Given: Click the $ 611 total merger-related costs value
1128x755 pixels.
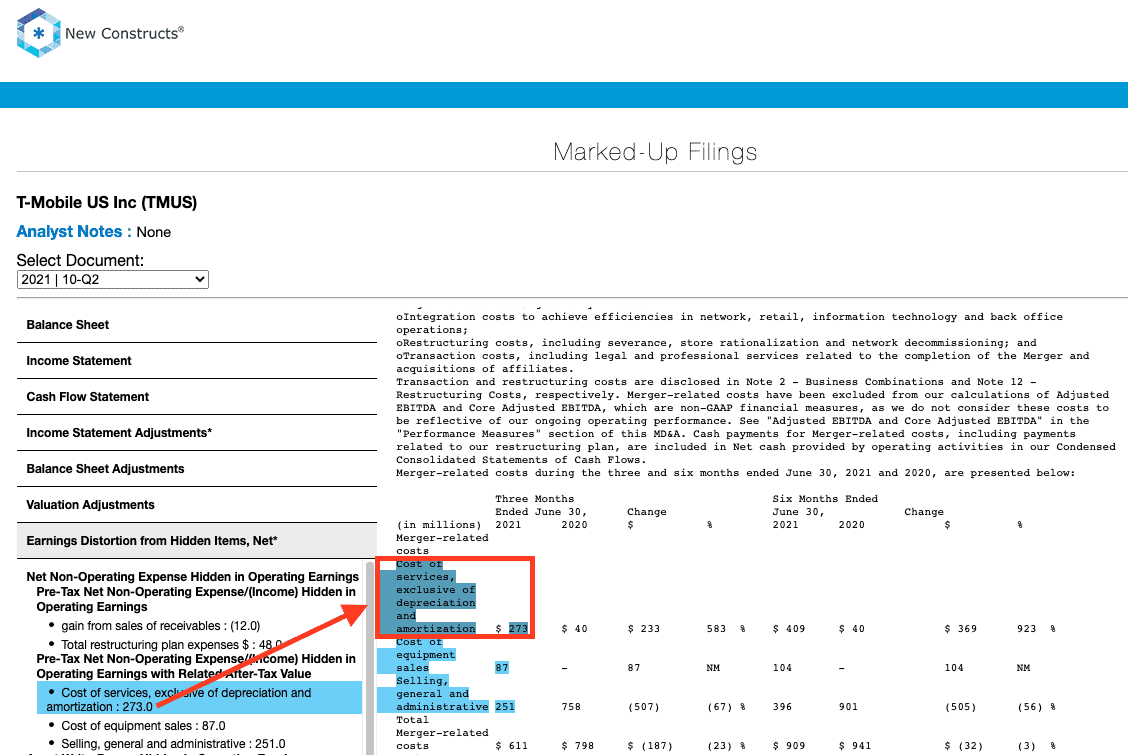Looking at the screenshot, I should pyautogui.click(x=511, y=746).
